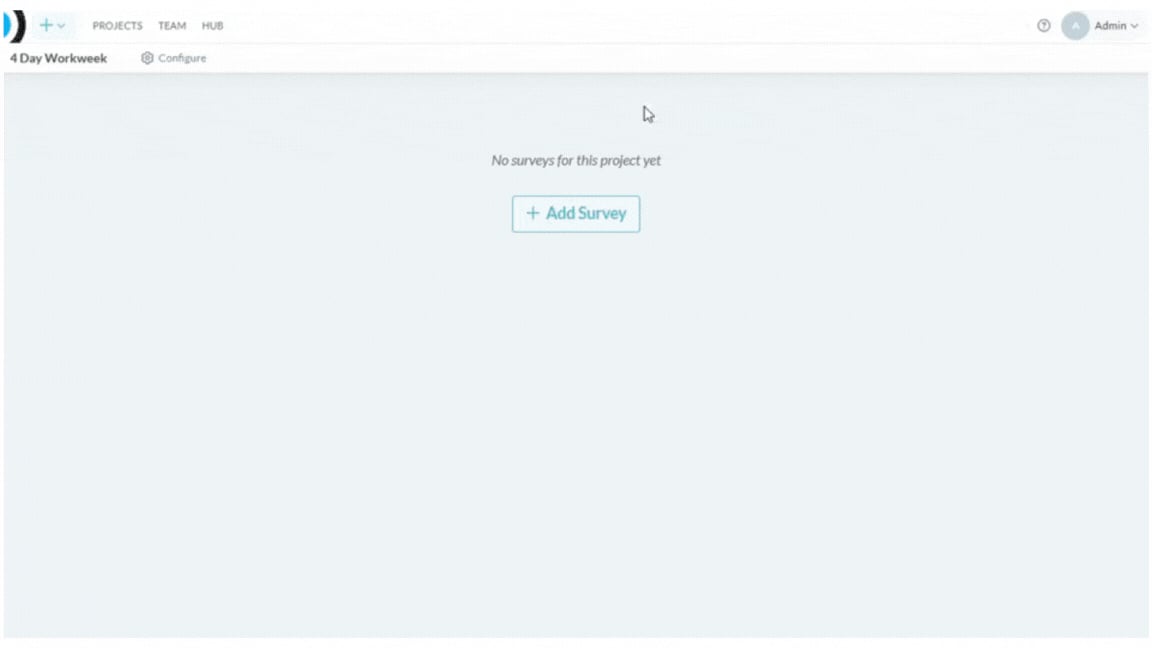Click the help question mark icon

point(1043,26)
